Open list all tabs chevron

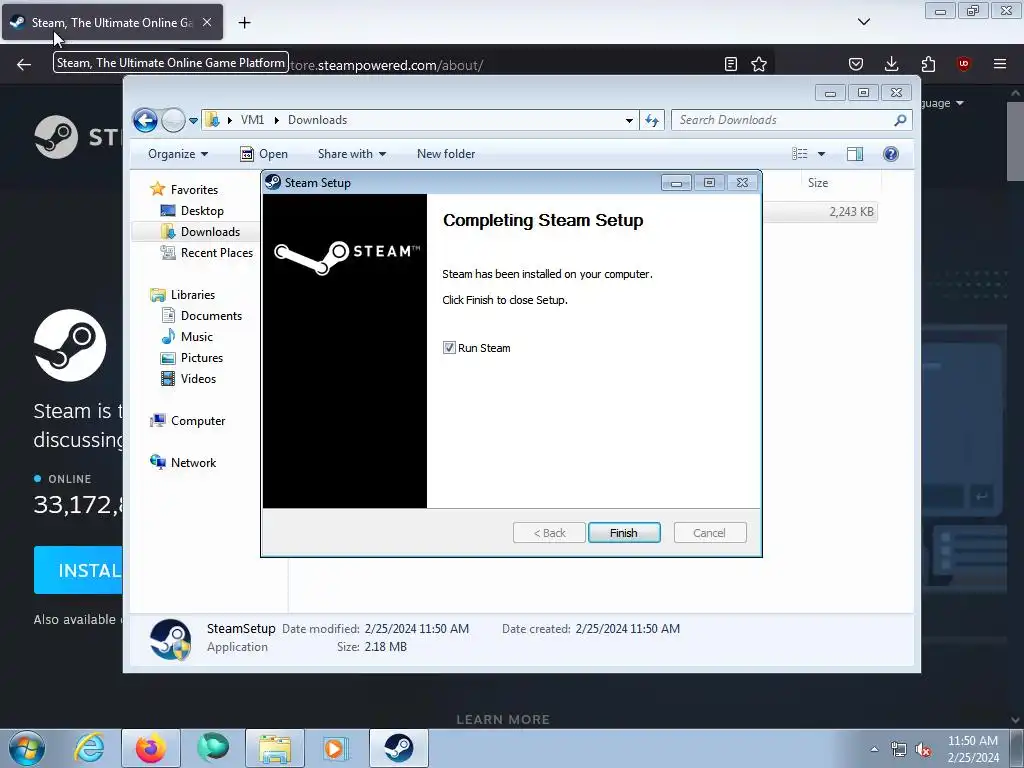click(864, 22)
